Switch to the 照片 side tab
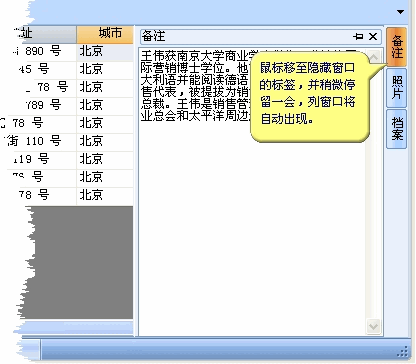416x364 pixels. tap(397, 87)
